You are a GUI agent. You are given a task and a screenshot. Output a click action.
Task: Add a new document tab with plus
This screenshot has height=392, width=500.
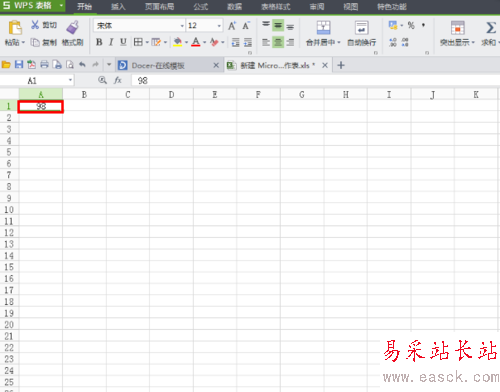(x=341, y=65)
